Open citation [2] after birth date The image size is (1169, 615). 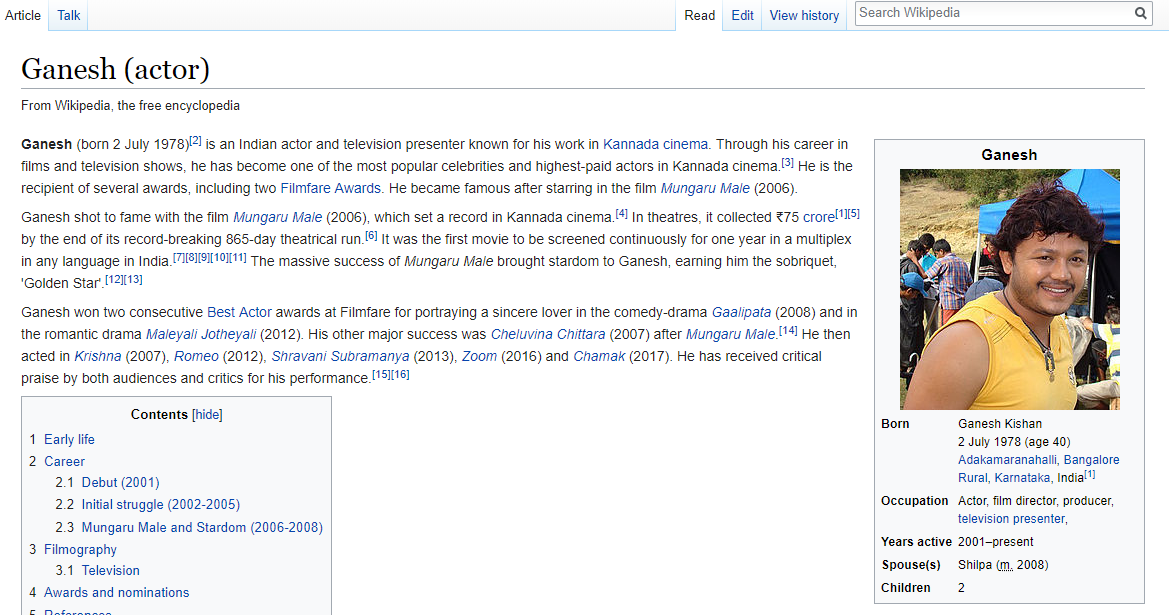coord(195,140)
